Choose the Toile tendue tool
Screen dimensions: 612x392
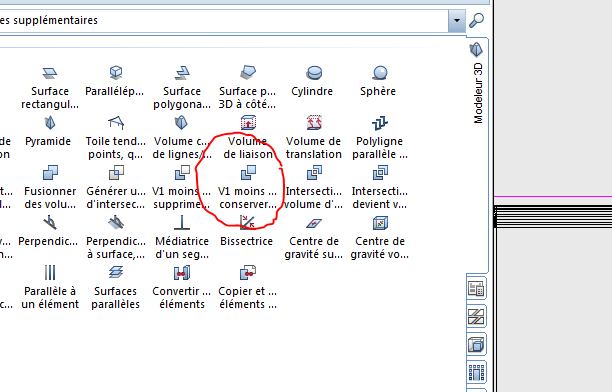pos(116,137)
